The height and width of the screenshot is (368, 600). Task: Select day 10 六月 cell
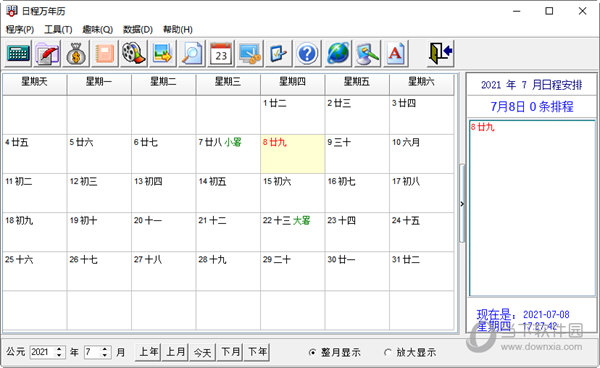pyautogui.click(x=421, y=154)
